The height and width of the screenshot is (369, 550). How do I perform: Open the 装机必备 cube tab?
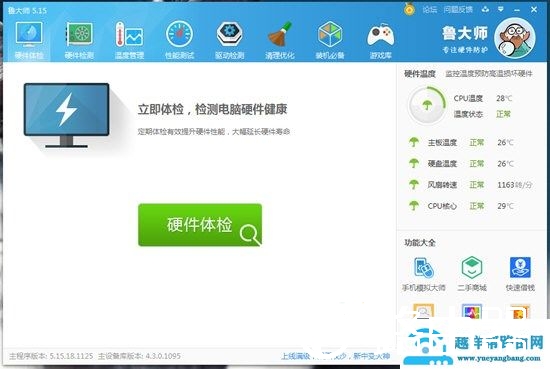(x=330, y=40)
